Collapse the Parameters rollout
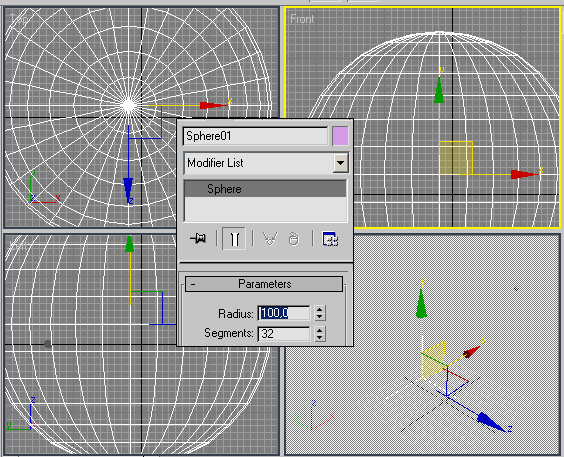 [x=264, y=284]
